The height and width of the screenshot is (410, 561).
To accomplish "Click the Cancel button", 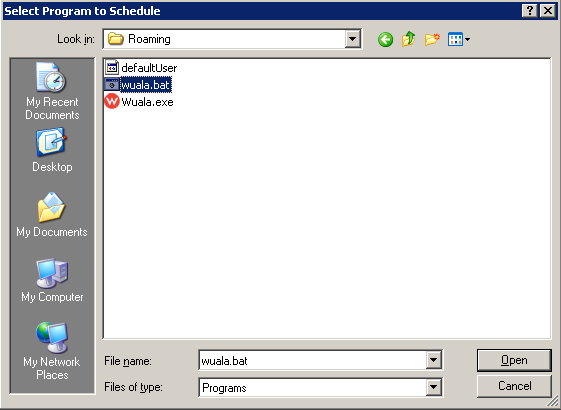I will coord(514,386).
